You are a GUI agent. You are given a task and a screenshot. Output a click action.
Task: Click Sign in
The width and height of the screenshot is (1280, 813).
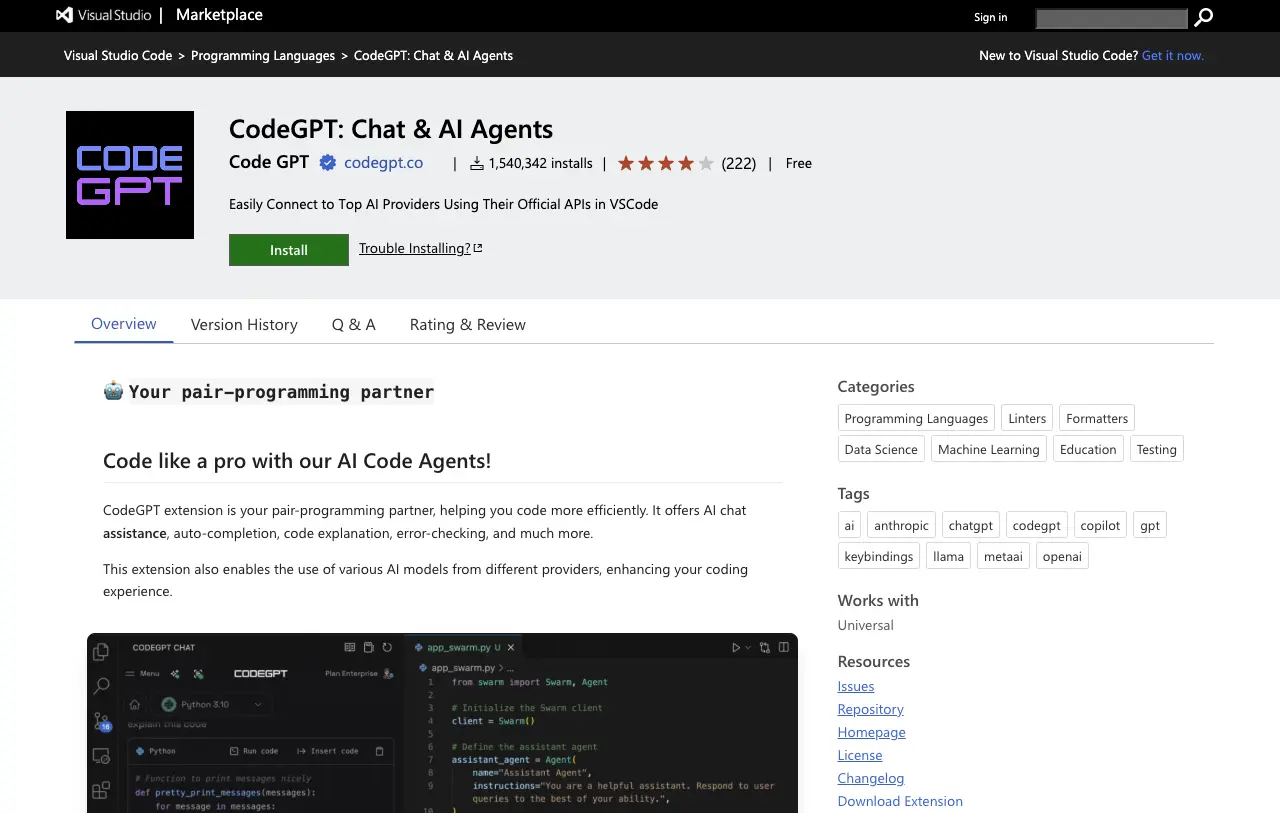990,17
